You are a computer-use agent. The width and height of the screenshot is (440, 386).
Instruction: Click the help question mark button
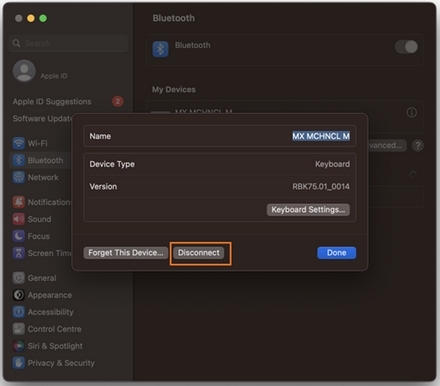click(x=418, y=145)
